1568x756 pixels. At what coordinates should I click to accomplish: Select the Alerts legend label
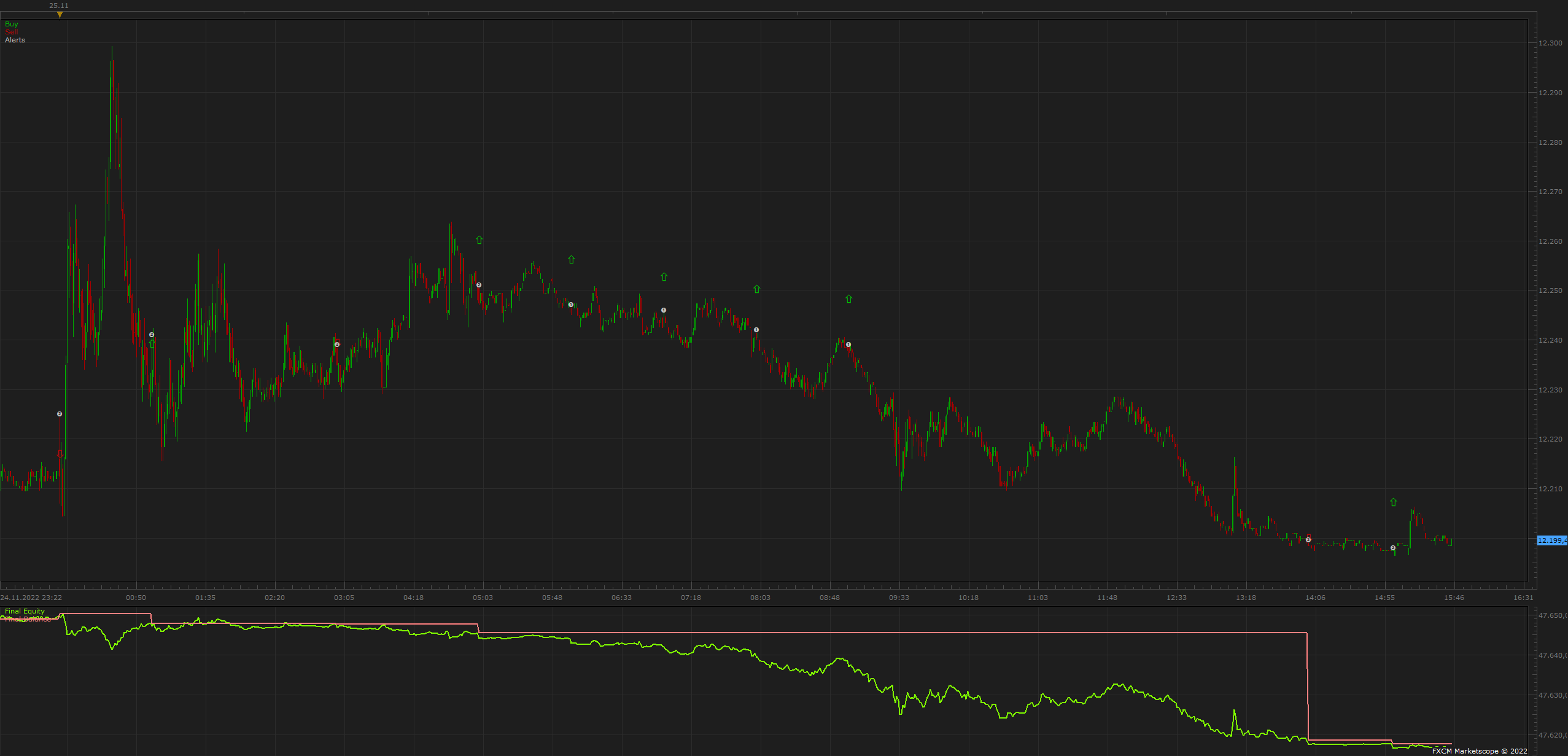tap(15, 40)
